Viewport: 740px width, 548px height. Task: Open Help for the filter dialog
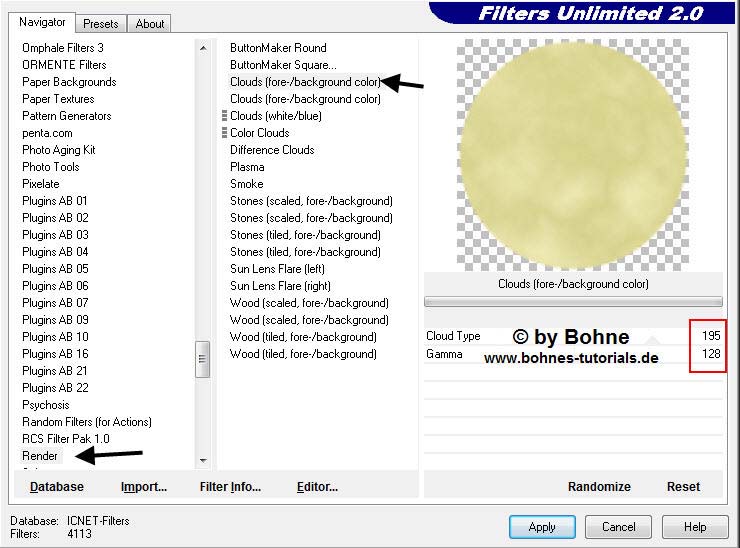(695, 526)
